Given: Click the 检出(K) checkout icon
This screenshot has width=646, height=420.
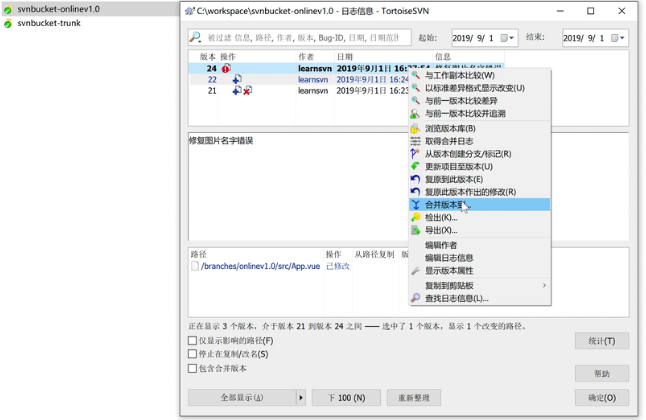Looking at the screenshot, I should (415, 218).
